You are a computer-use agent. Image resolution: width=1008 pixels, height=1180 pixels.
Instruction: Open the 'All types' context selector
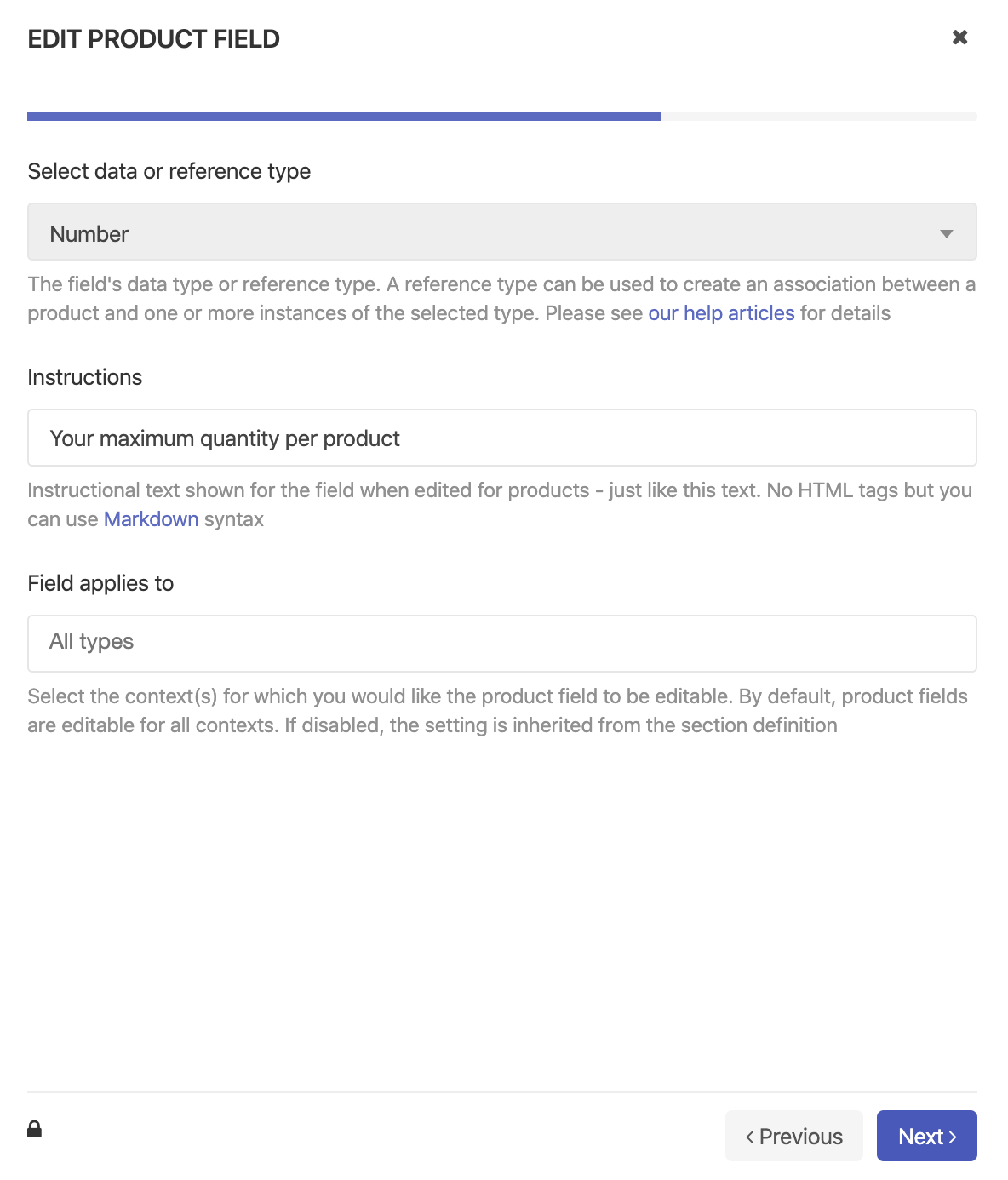(501, 644)
